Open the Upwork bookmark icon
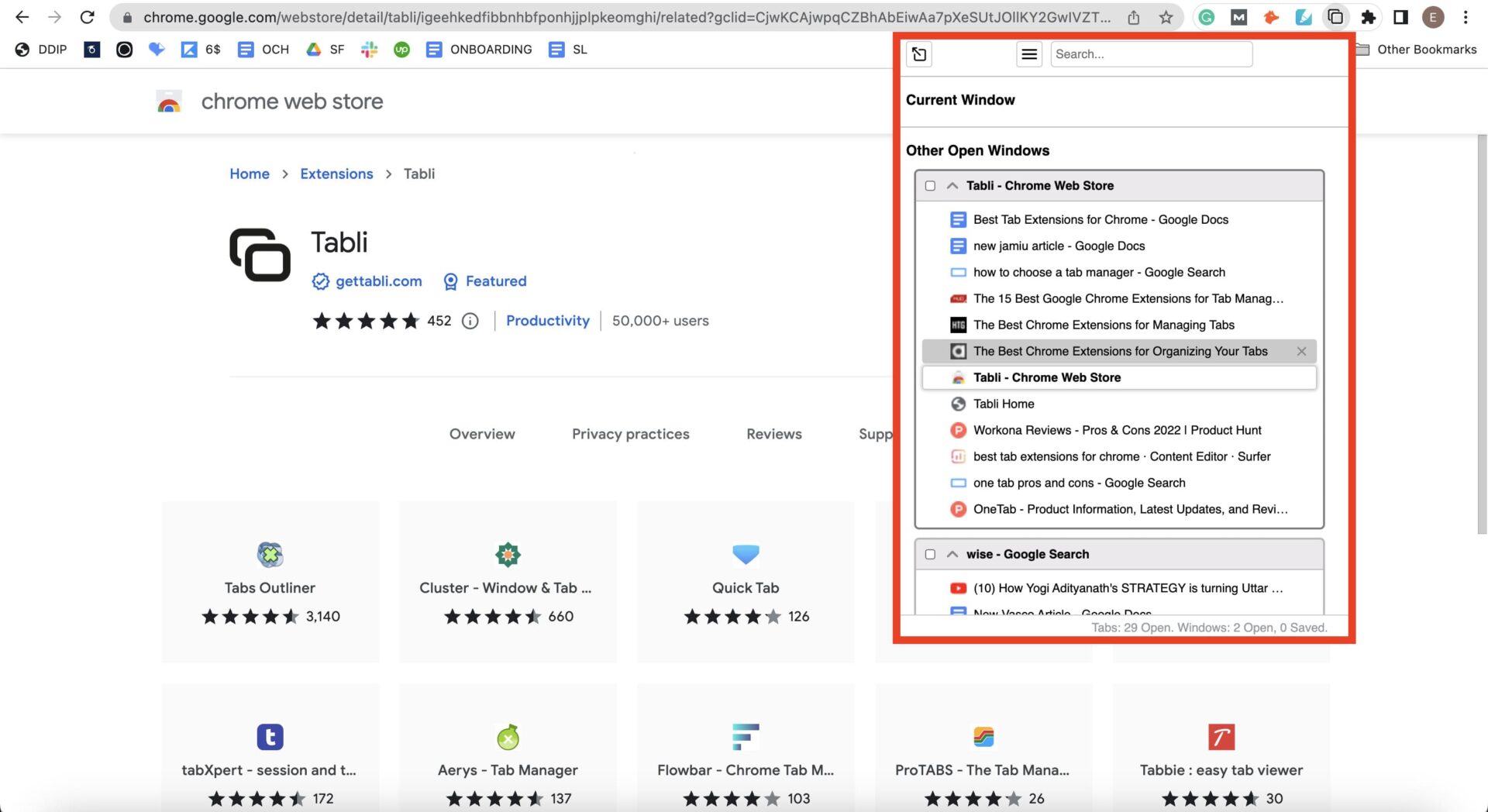1488x812 pixels. click(x=401, y=50)
